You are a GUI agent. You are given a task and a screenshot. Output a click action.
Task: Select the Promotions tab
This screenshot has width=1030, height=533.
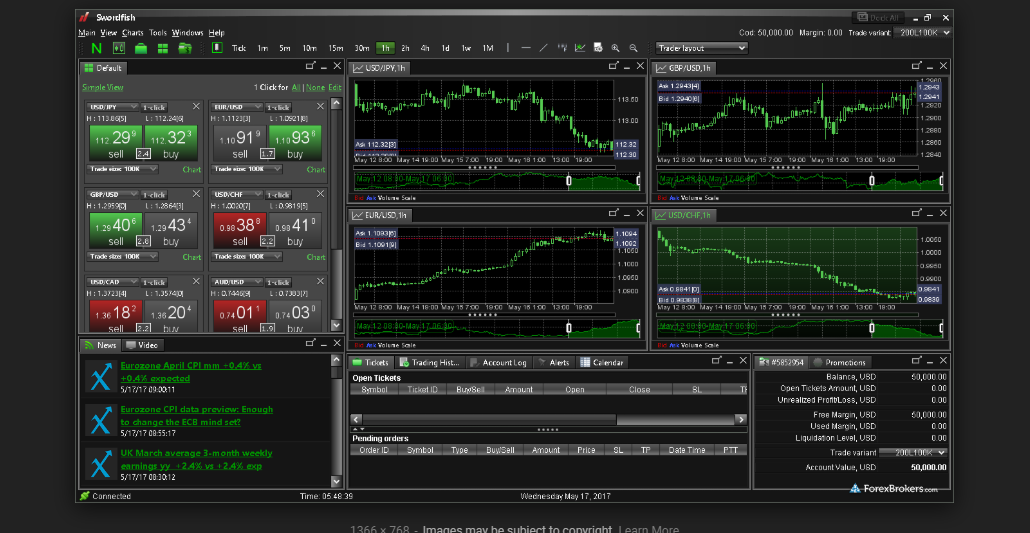(x=841, y=362)
